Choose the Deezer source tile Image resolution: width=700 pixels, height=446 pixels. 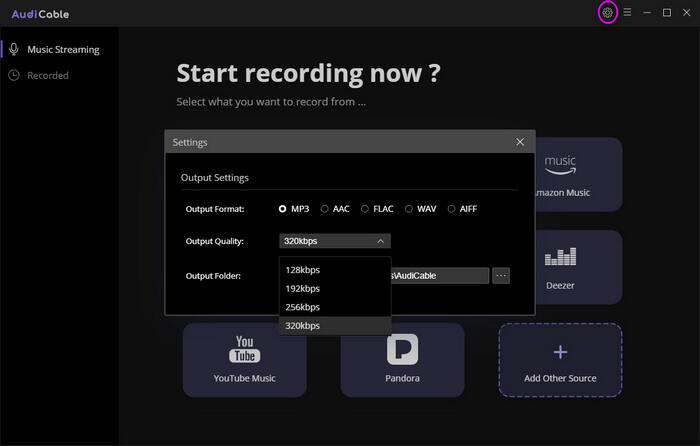560,266
